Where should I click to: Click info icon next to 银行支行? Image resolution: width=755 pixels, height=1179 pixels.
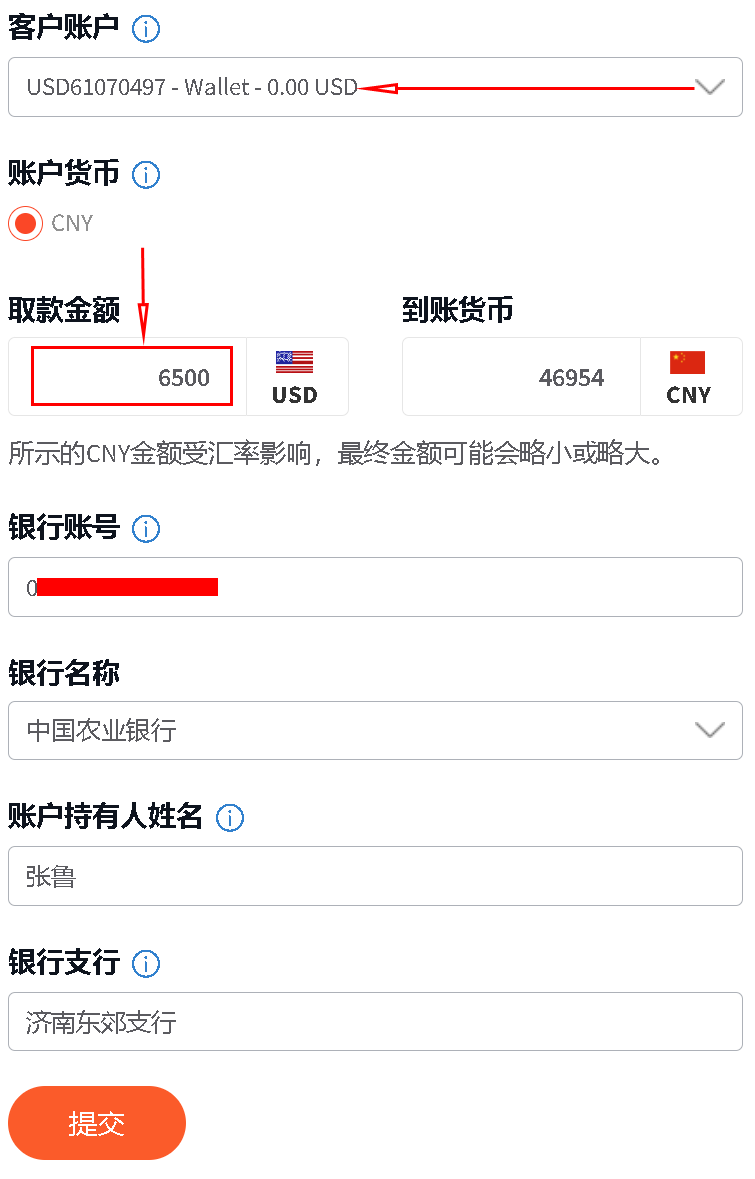[146, 963]
